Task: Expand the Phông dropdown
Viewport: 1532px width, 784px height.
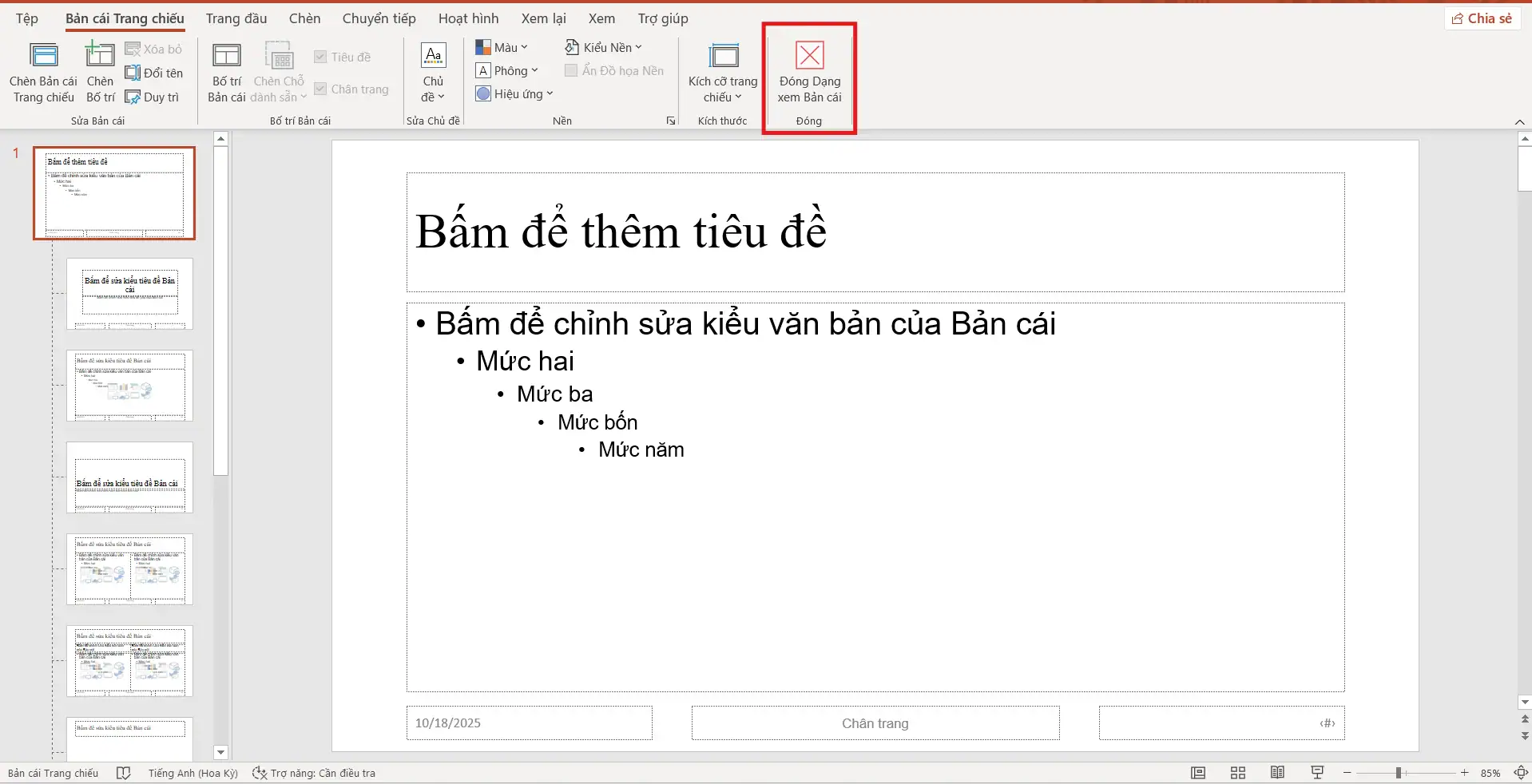Action: point(509,70)
